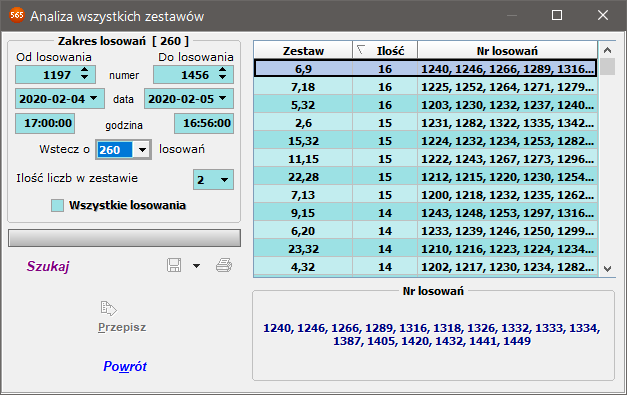This screenshot has width=627, height=395.
Task: Click the table vertical scrollbar thumb
Action: 607,67
